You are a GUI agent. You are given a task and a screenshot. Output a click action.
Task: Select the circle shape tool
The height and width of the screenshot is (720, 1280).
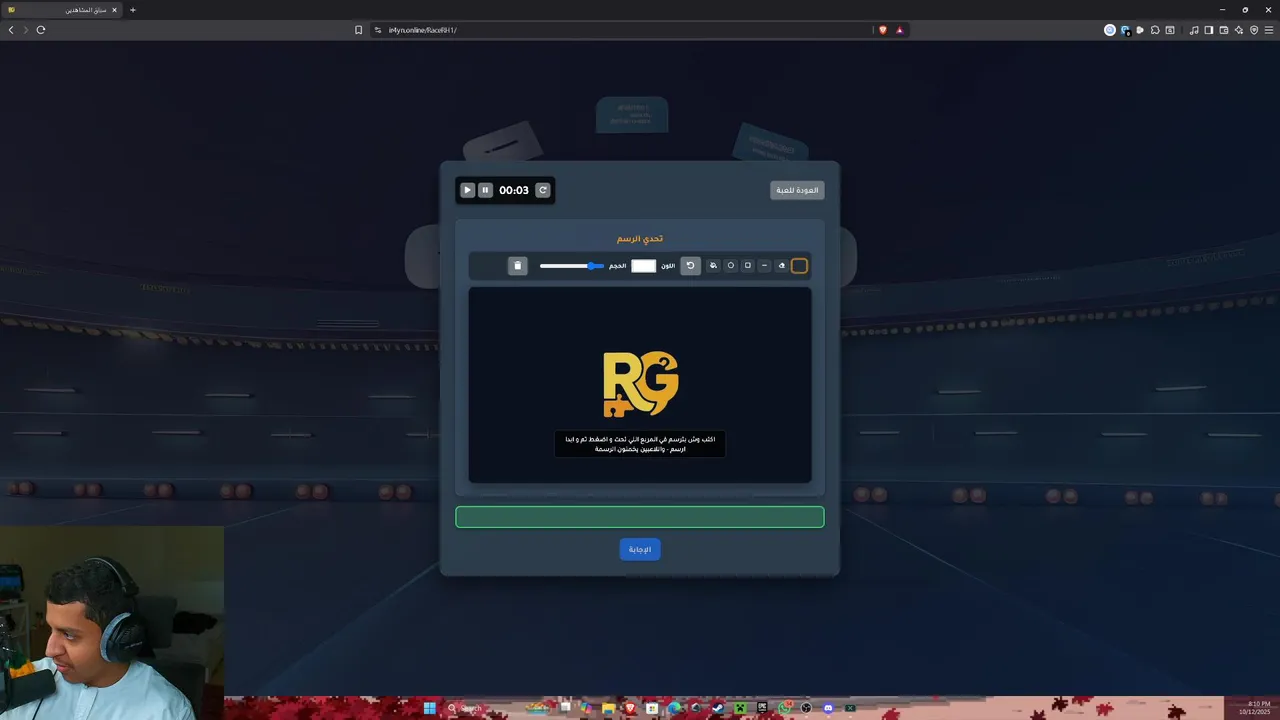click(731, 266)
